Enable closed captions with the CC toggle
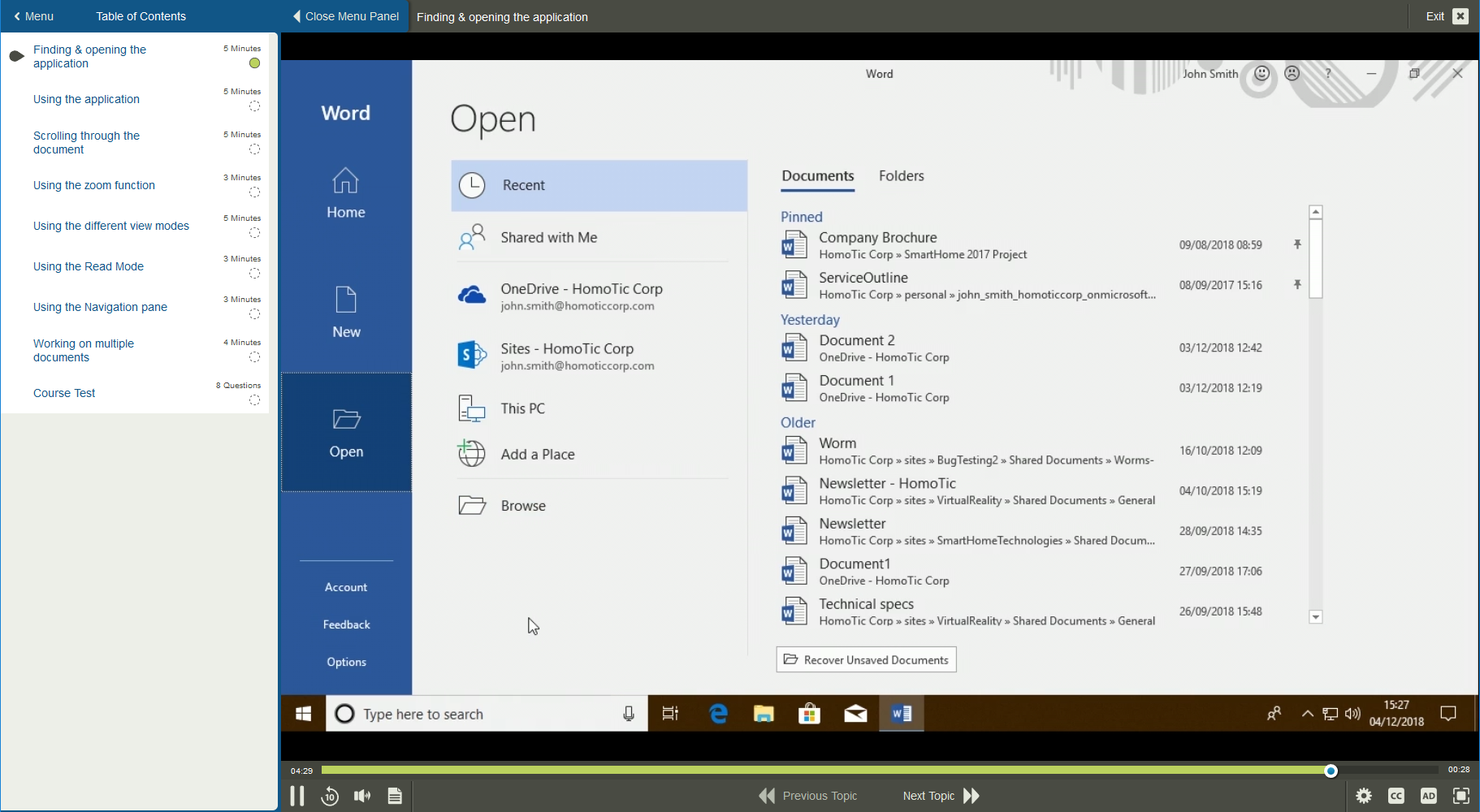Viewport: 1480px width, 812px height. (1396, 796)
